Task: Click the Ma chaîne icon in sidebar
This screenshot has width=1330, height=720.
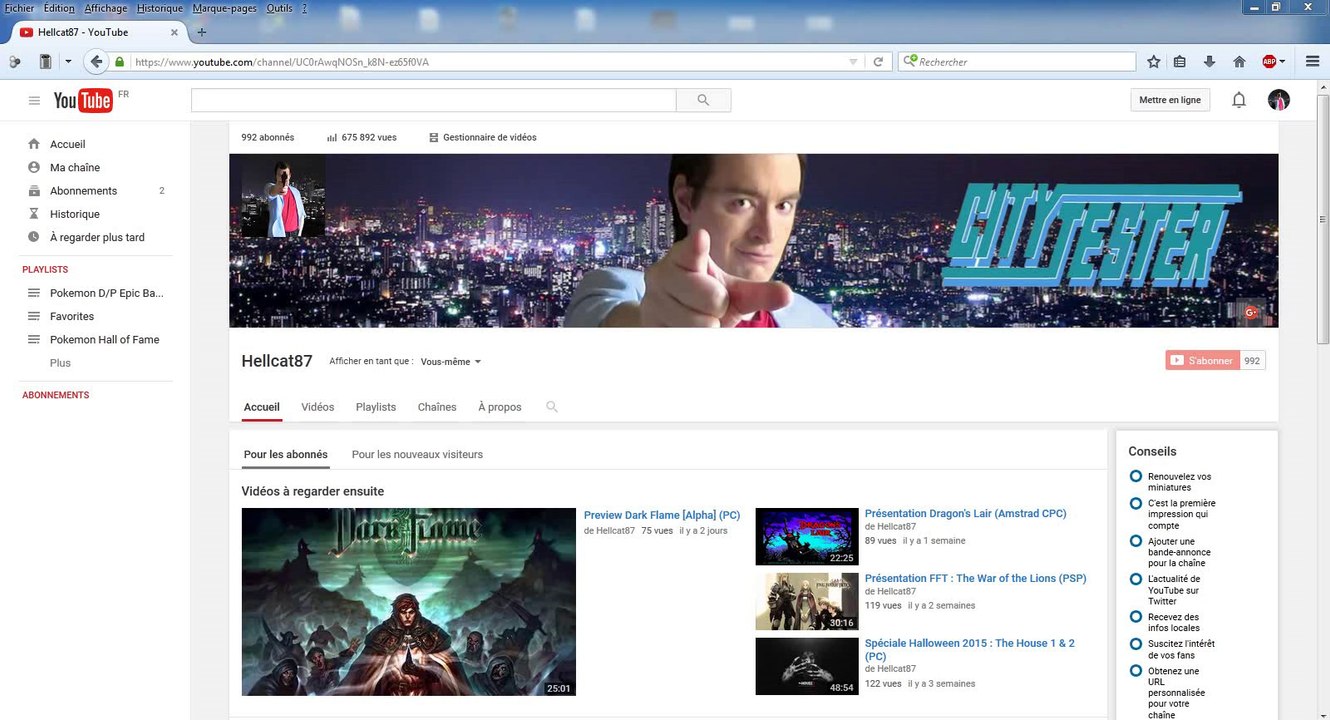Action: 34,167
